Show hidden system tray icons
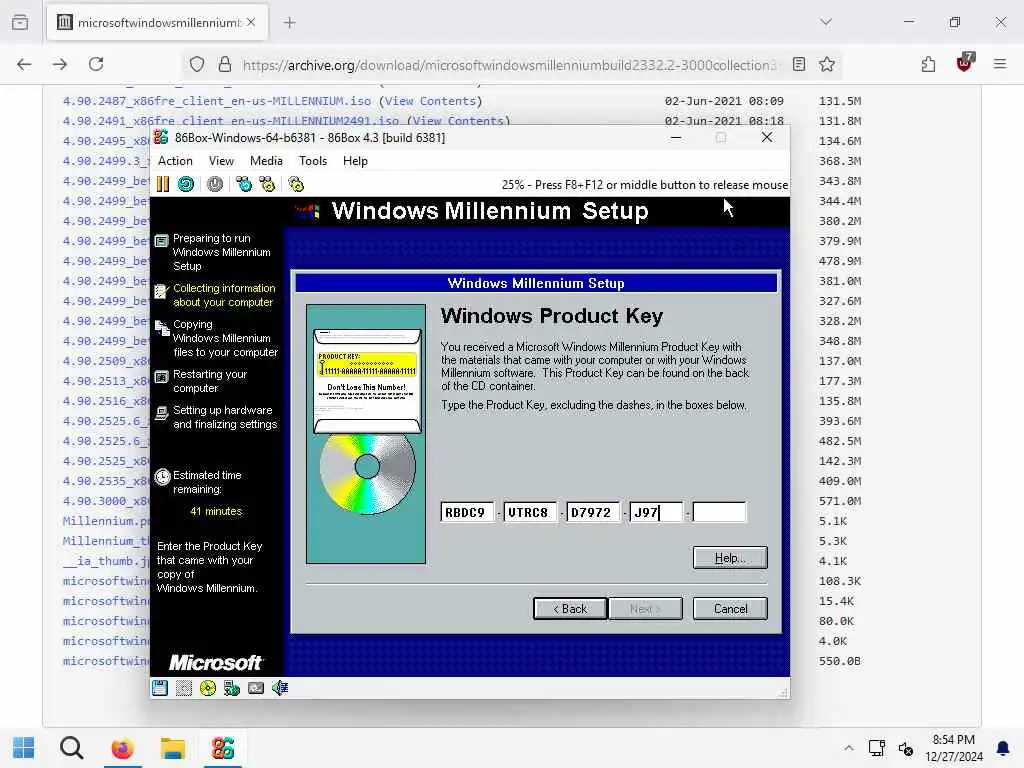 [848, 748]
